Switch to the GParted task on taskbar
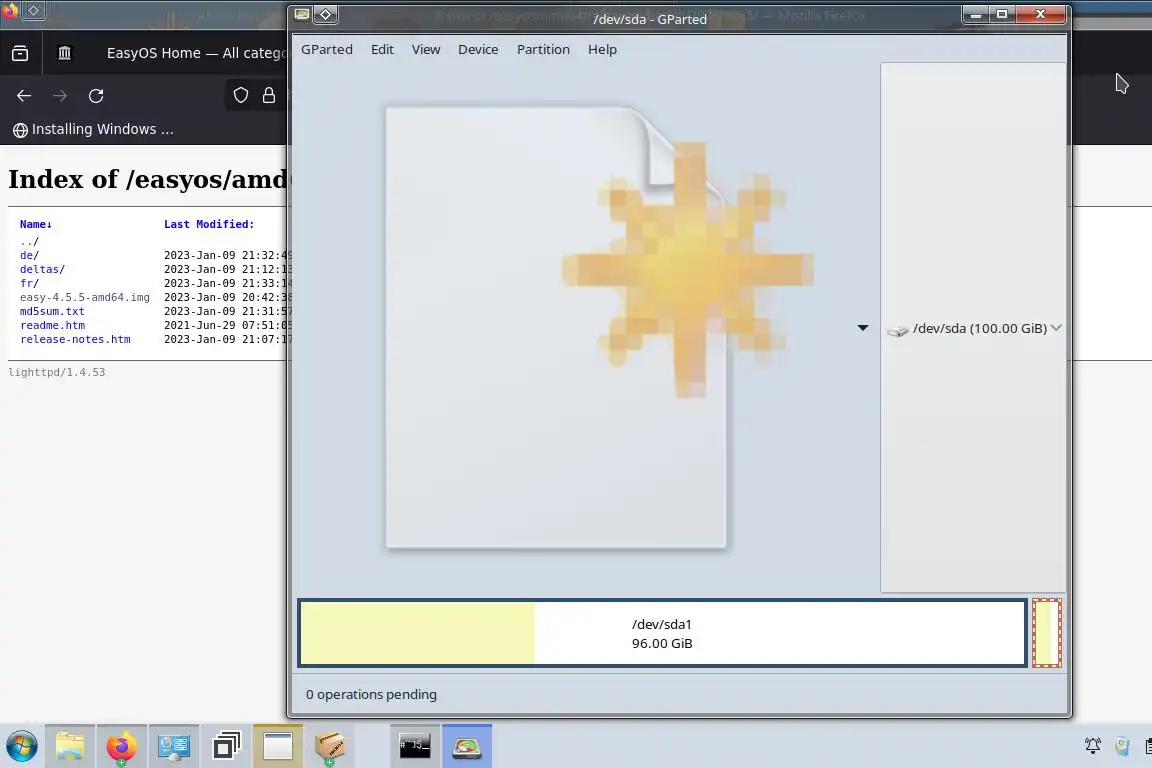 pos(467,746)
